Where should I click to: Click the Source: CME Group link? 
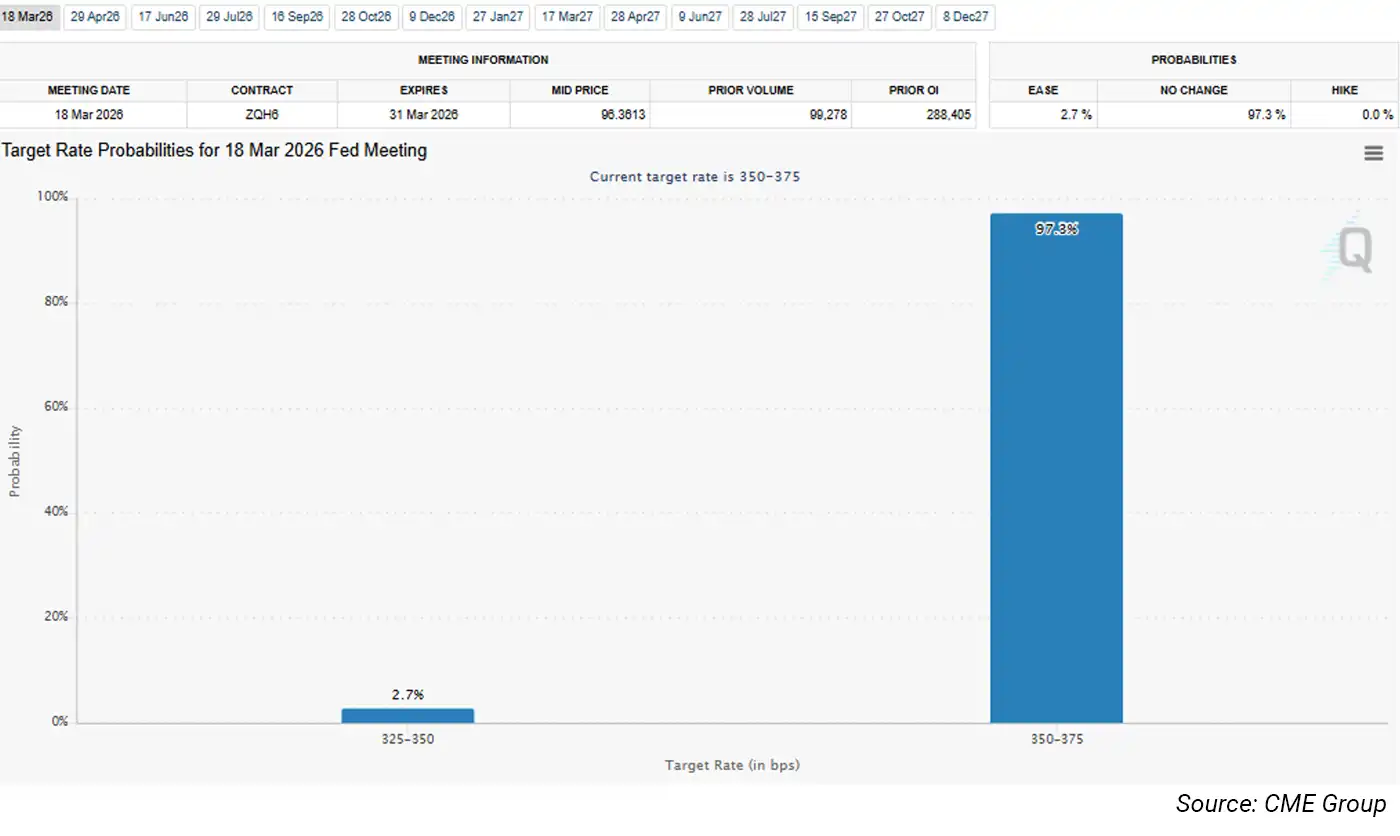tap(1283, 803)
